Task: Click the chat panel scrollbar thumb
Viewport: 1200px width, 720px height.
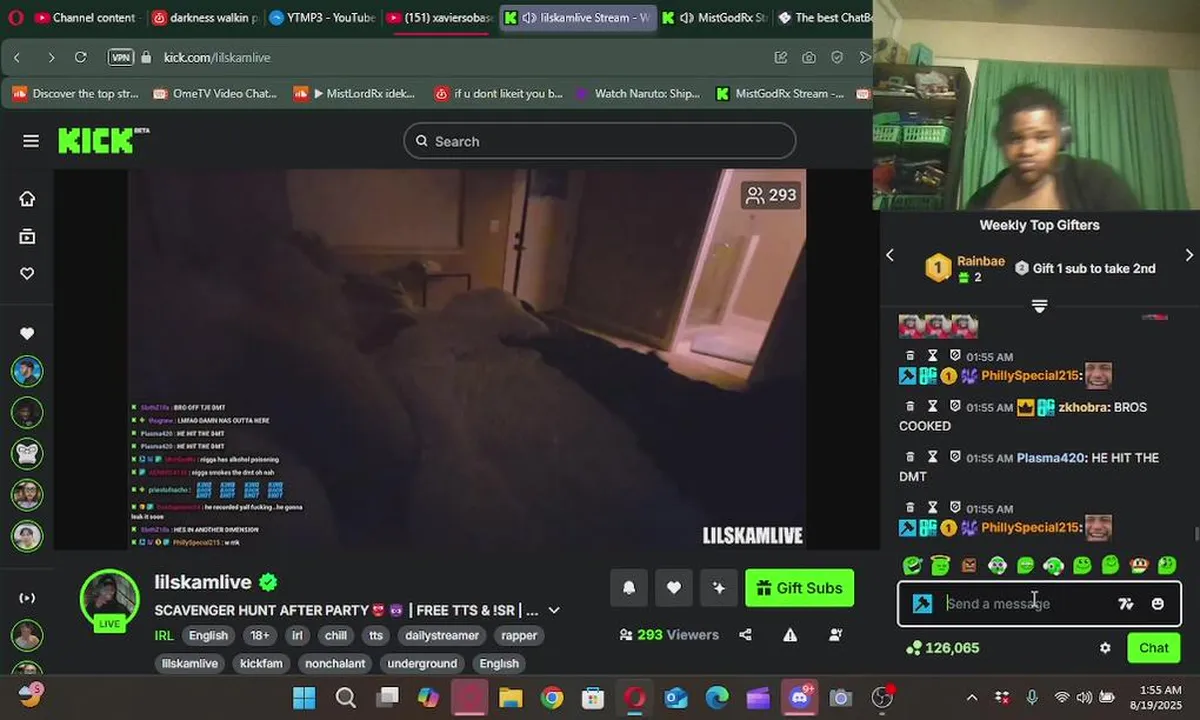Action: click(1196, 534)
